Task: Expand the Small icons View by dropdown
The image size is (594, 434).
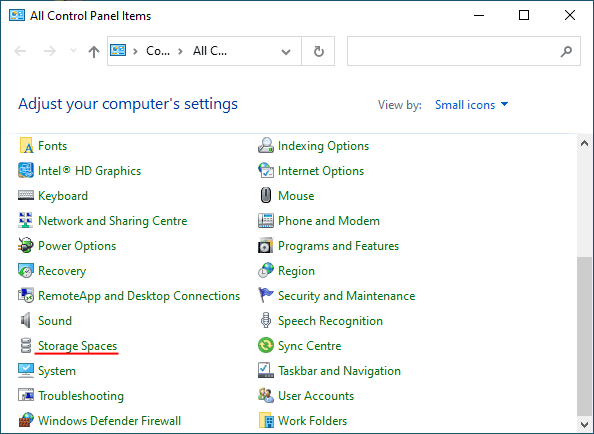Action: pyautogui.click(x=471, y=105)
